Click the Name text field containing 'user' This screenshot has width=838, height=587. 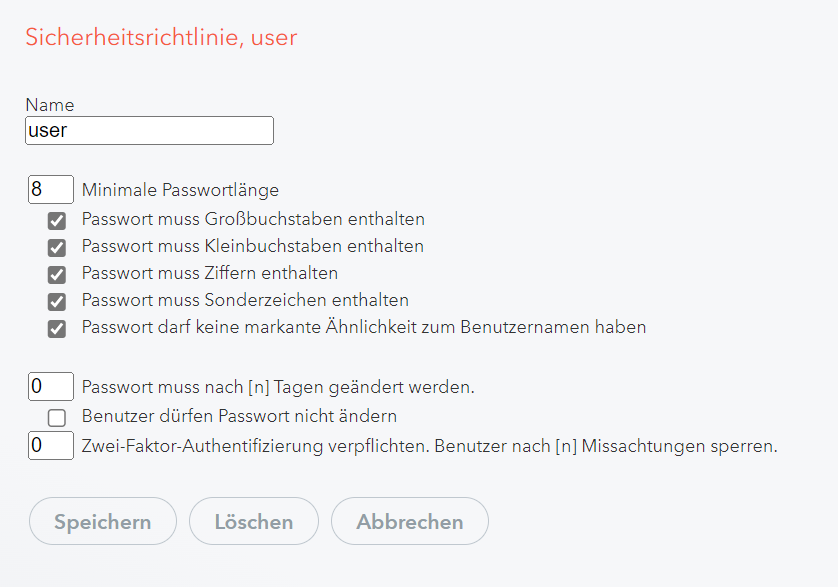(149, 131)
